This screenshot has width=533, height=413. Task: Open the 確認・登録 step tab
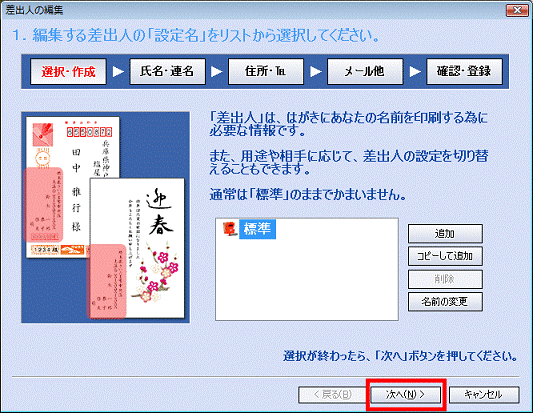tap(464, 71)
